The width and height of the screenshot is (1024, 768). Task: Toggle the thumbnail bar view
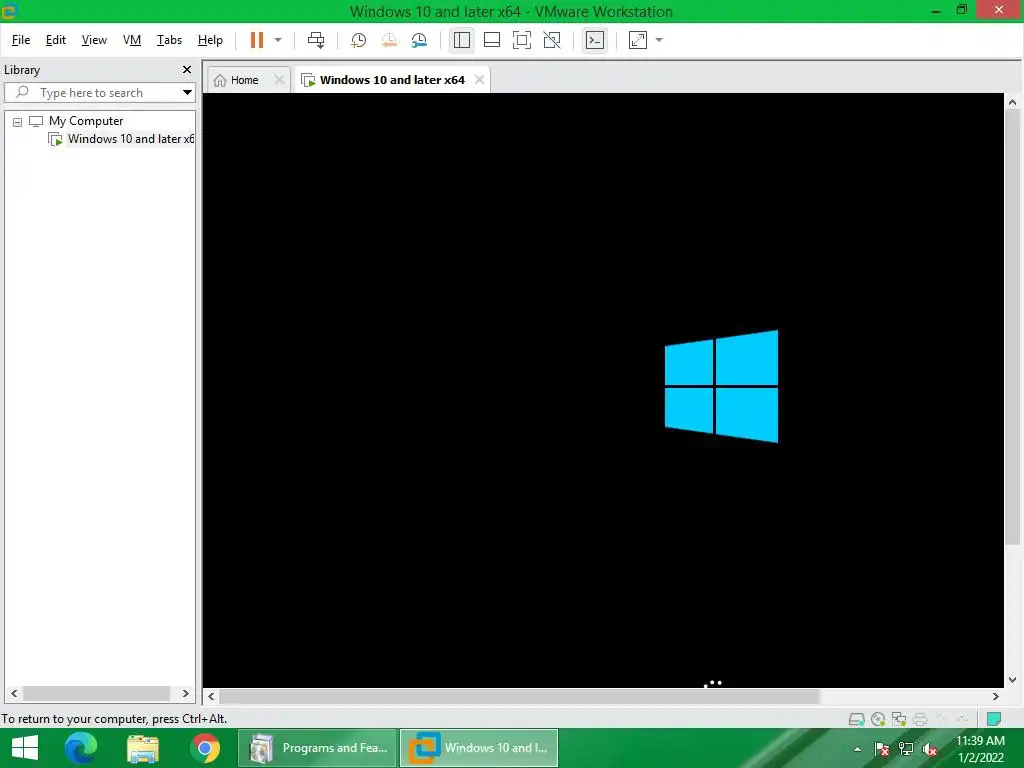tap(492, 40)
